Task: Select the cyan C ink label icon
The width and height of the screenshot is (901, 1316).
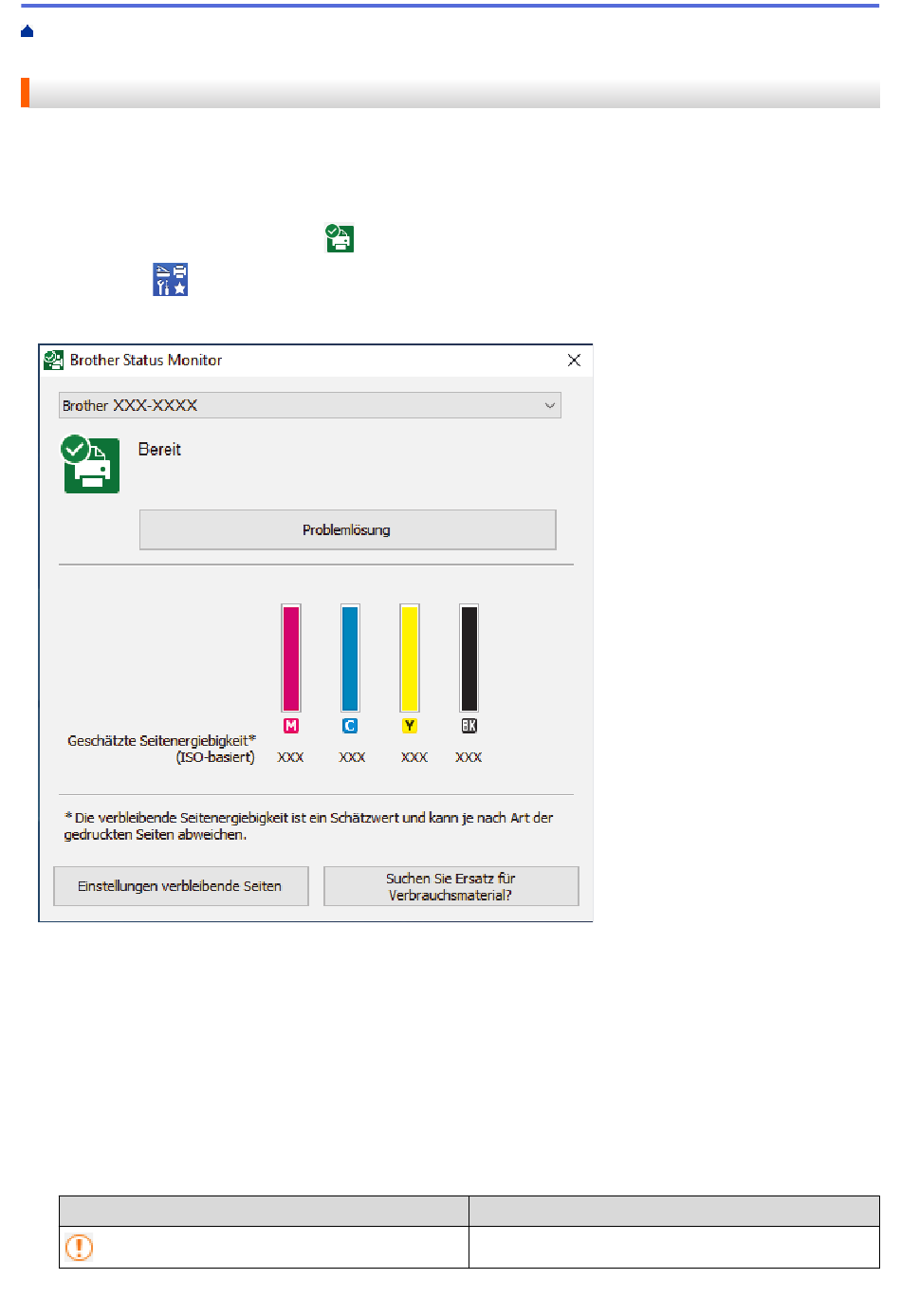Action: [350, 726]
